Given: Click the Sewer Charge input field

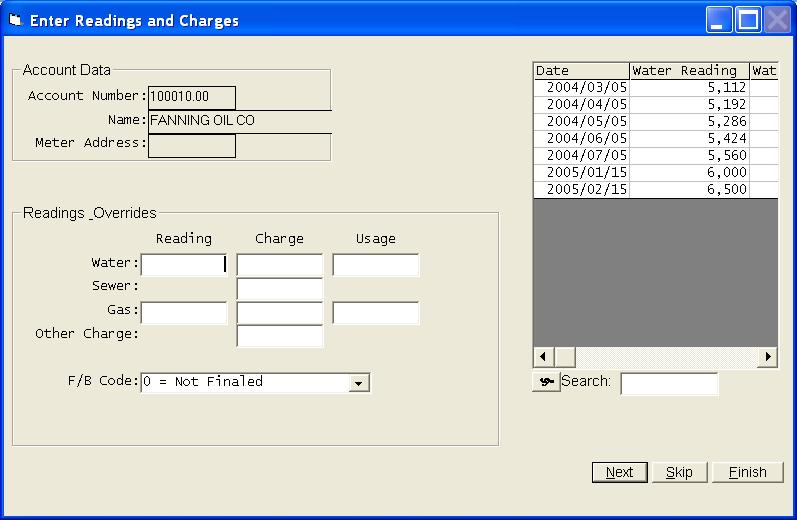Looking at the screenshot, I should pyautogui.click(x=280, y=289).
